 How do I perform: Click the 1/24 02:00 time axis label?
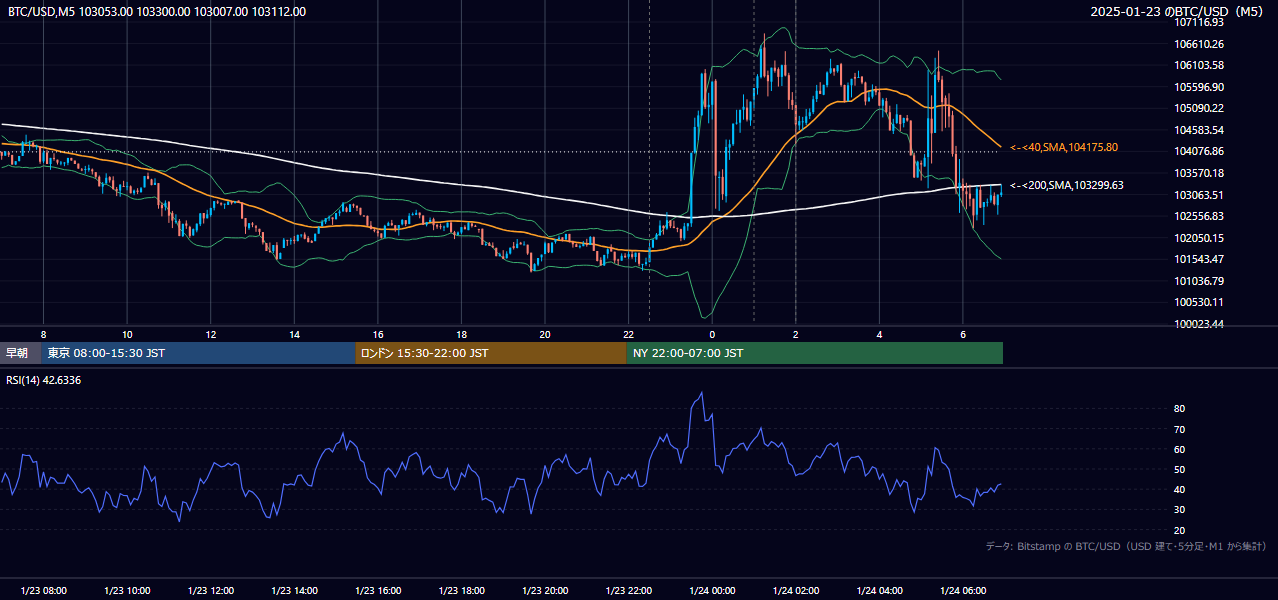click(x=796, y=591)
